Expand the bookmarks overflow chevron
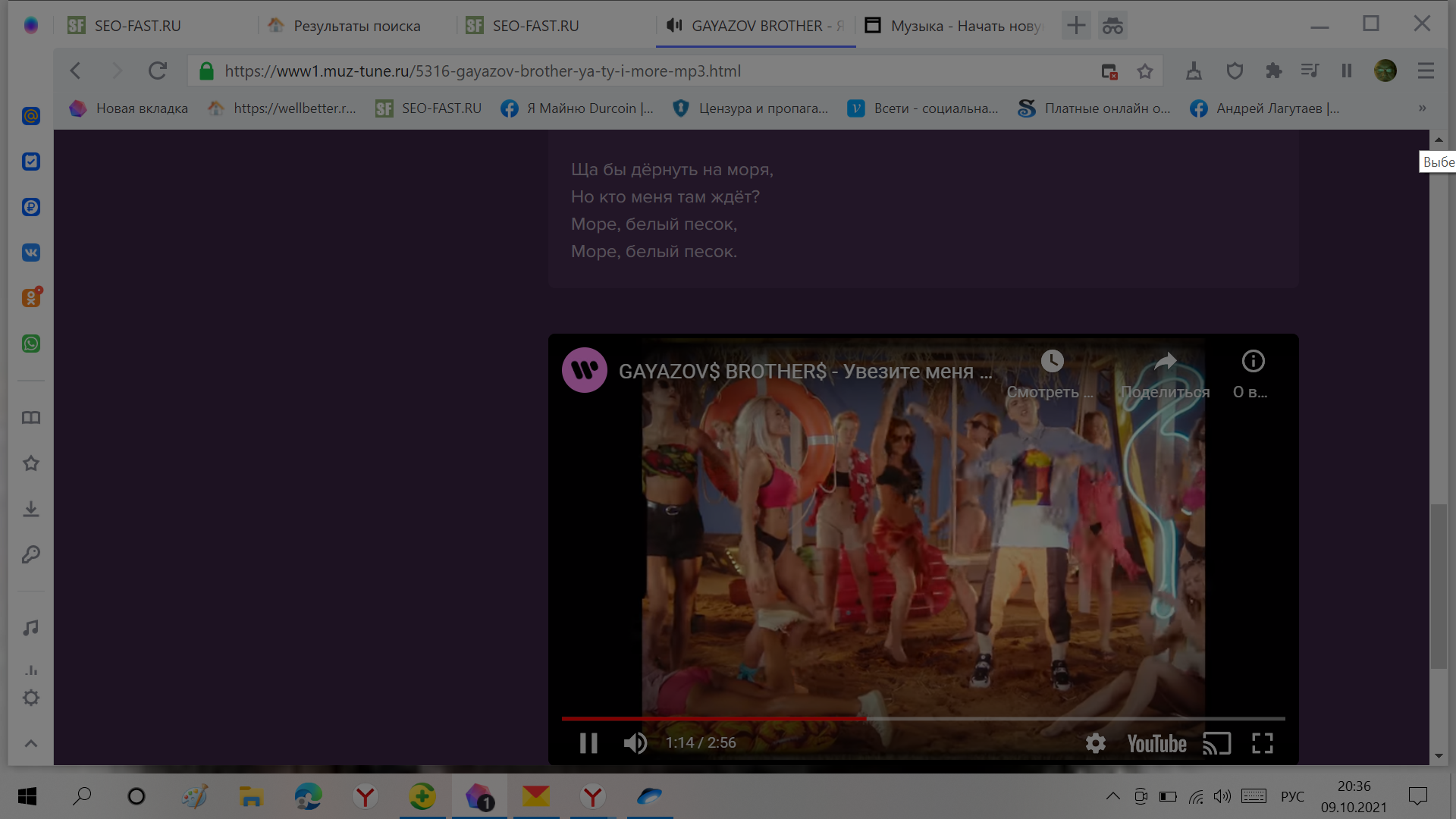The height and width of the screenshot is (819, 1456). pos(1423,108)
